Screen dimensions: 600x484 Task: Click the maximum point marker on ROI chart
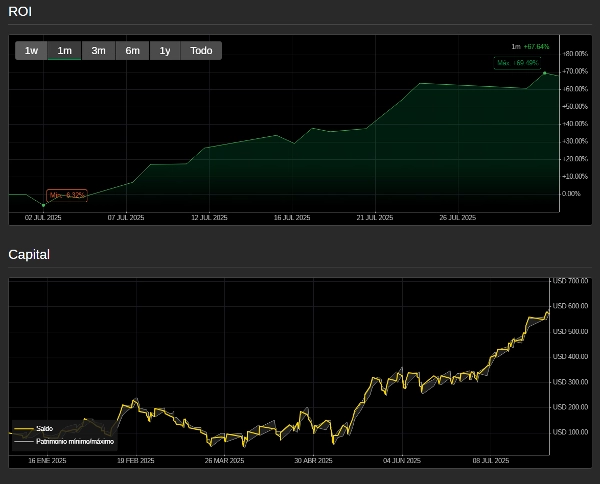click(544, 73)
